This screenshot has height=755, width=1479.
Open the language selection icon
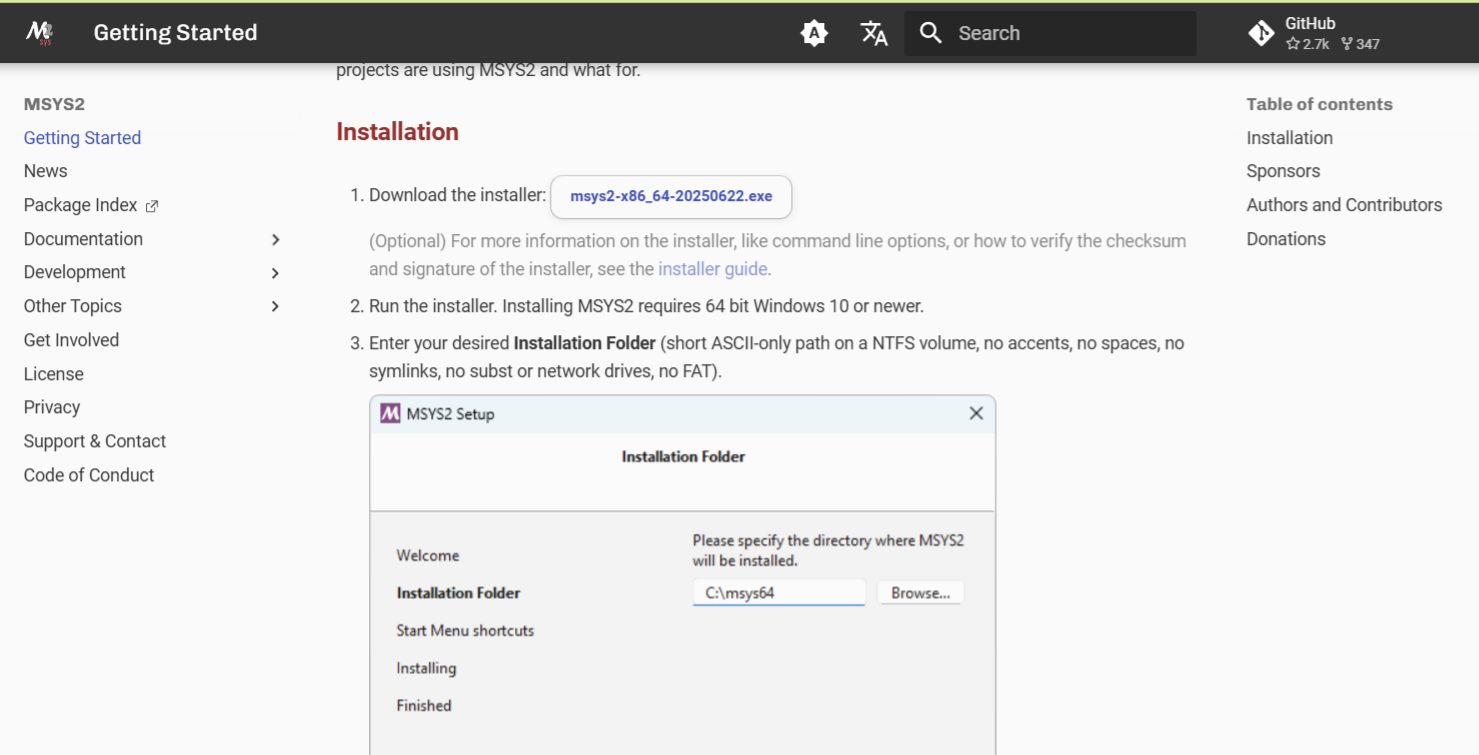point(874,33)
